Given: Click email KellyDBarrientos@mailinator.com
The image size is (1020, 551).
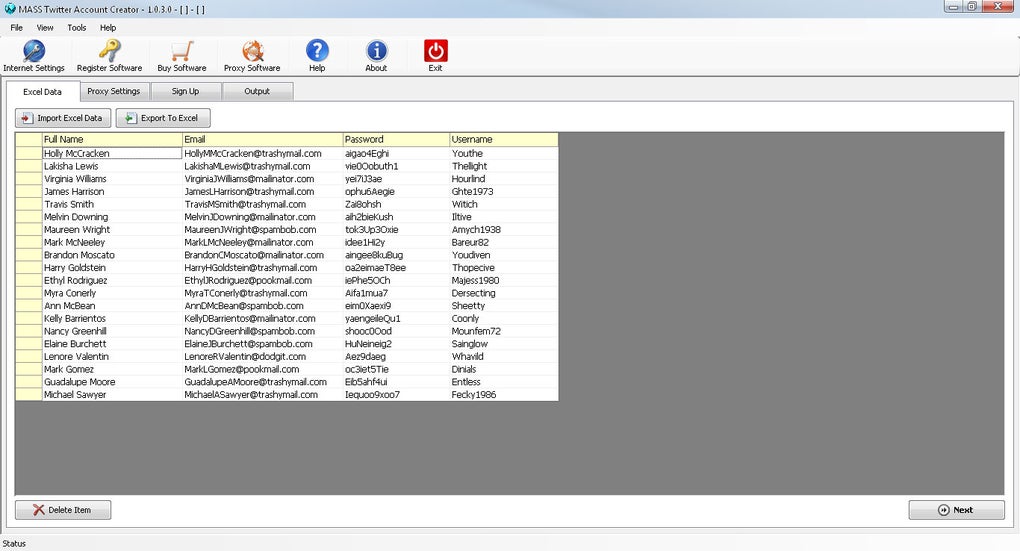Looking at the screenshot, I should [x=262, y=318].
